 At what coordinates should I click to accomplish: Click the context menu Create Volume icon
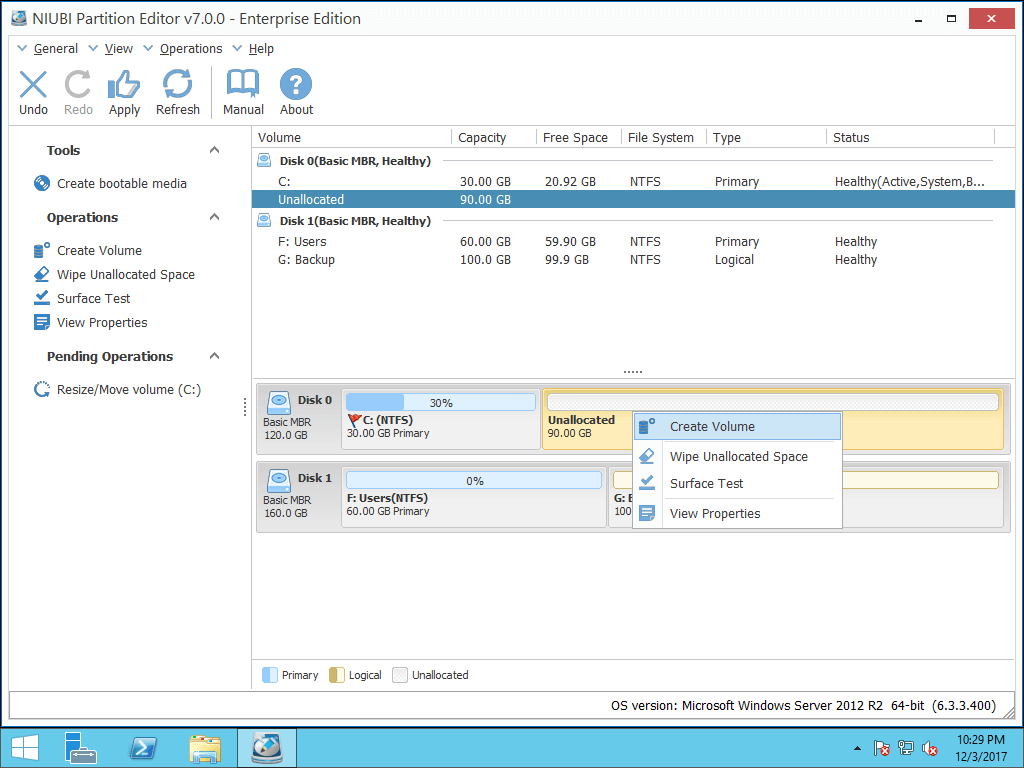647,426
